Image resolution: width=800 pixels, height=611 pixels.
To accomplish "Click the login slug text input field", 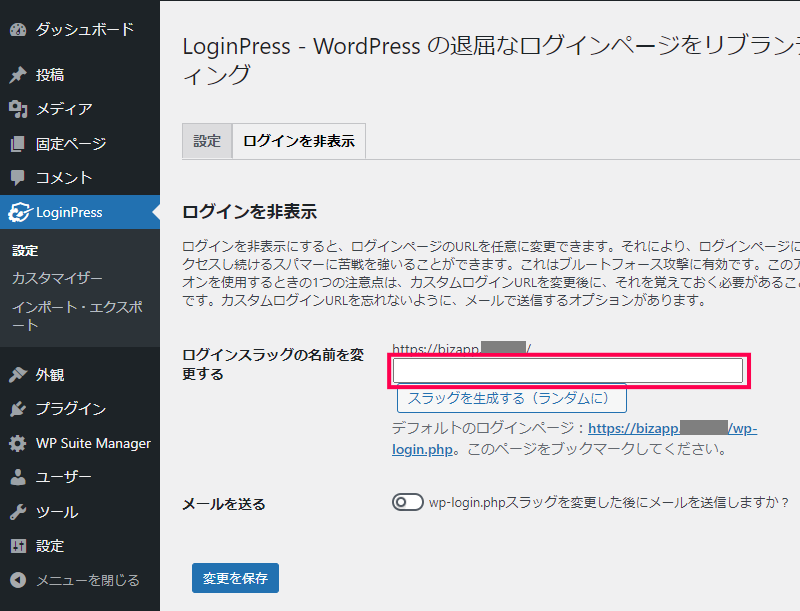I will click(x=567, y=370).
